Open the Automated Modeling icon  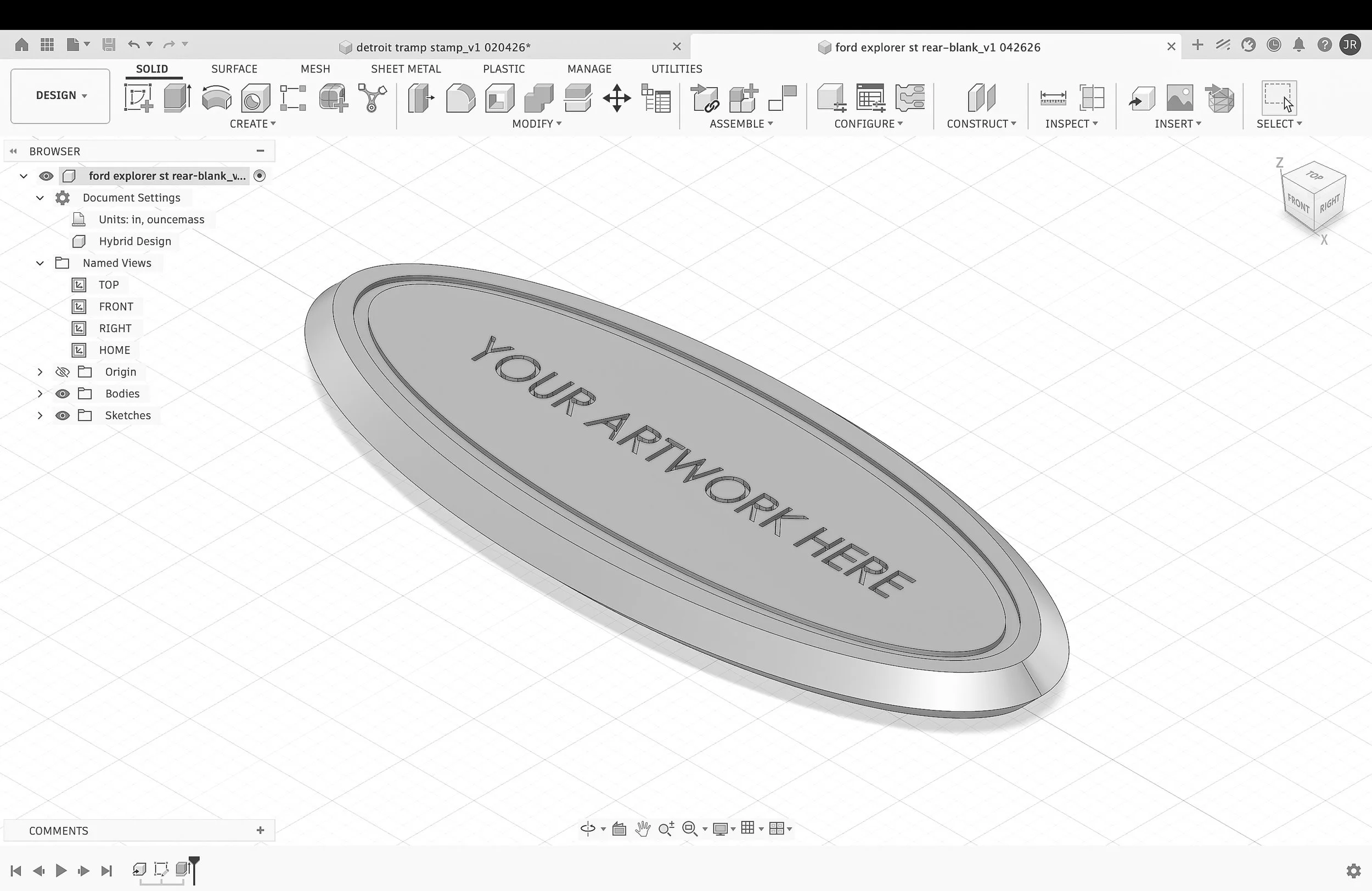pos(373,98)
